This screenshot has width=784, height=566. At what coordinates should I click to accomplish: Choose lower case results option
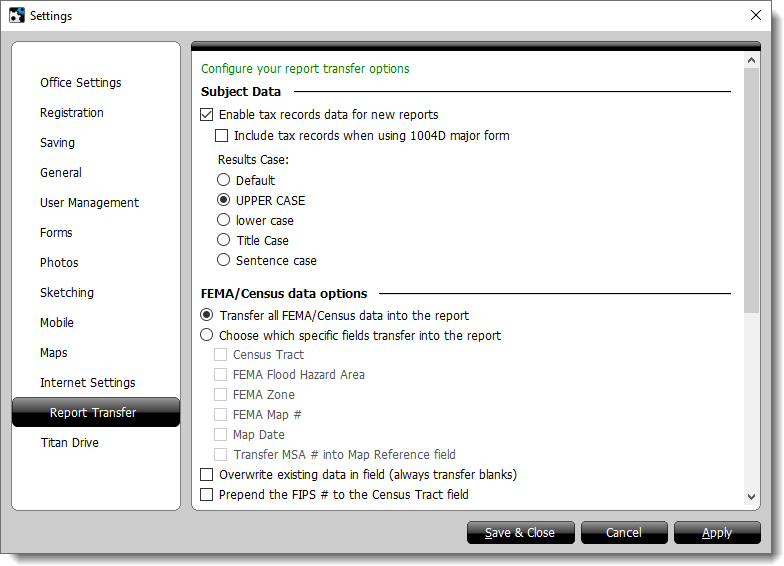pyautogui.click(x=224, y=221)
